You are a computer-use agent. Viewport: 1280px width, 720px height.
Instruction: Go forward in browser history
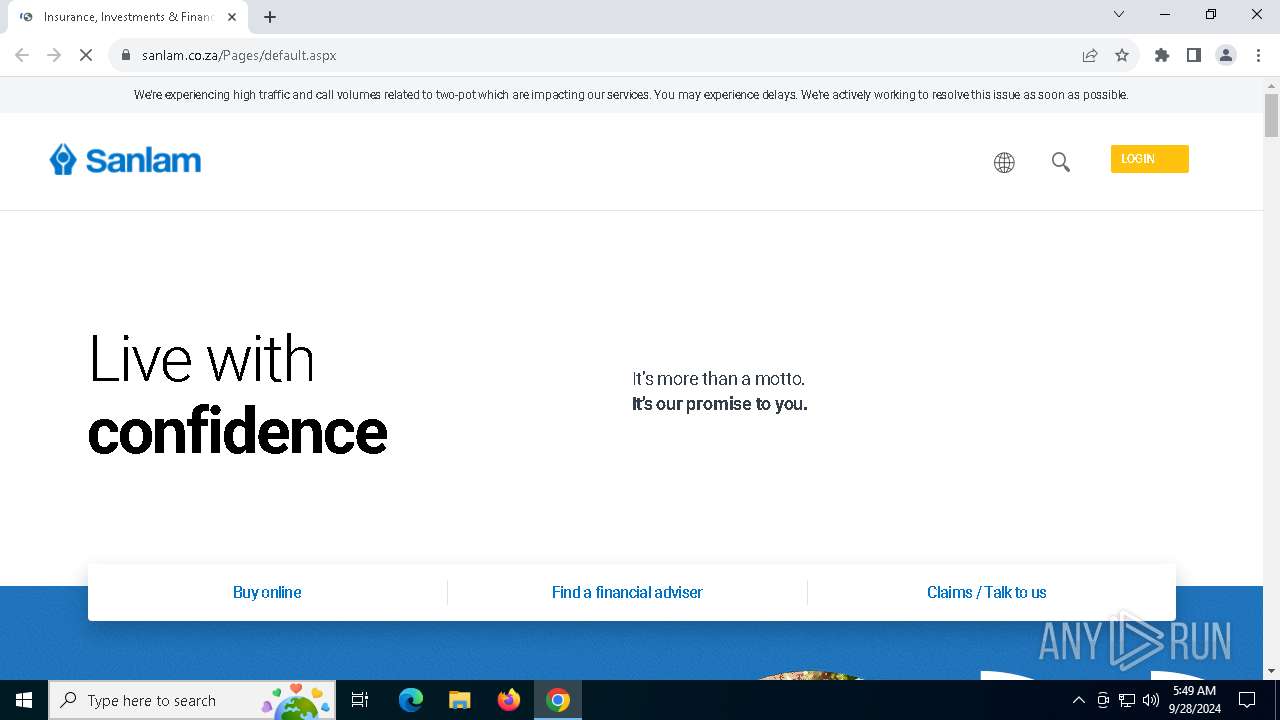click(54, 55)
